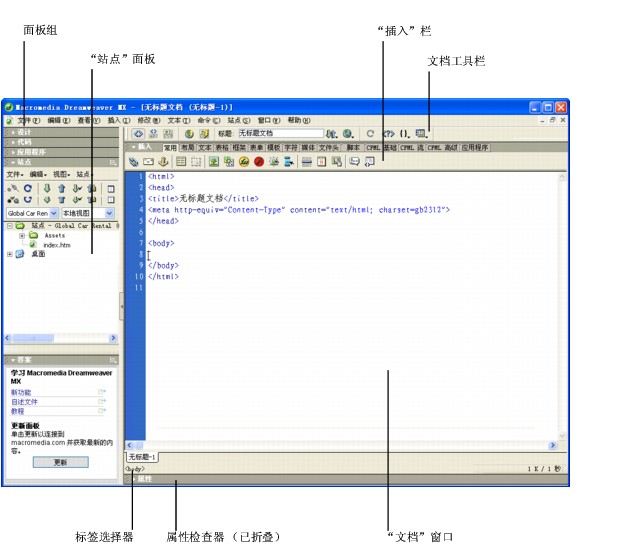Viewport: 624px width, 552px height.
Task: Select the 无标题-1 document tab
Action: tap(142, 457)
